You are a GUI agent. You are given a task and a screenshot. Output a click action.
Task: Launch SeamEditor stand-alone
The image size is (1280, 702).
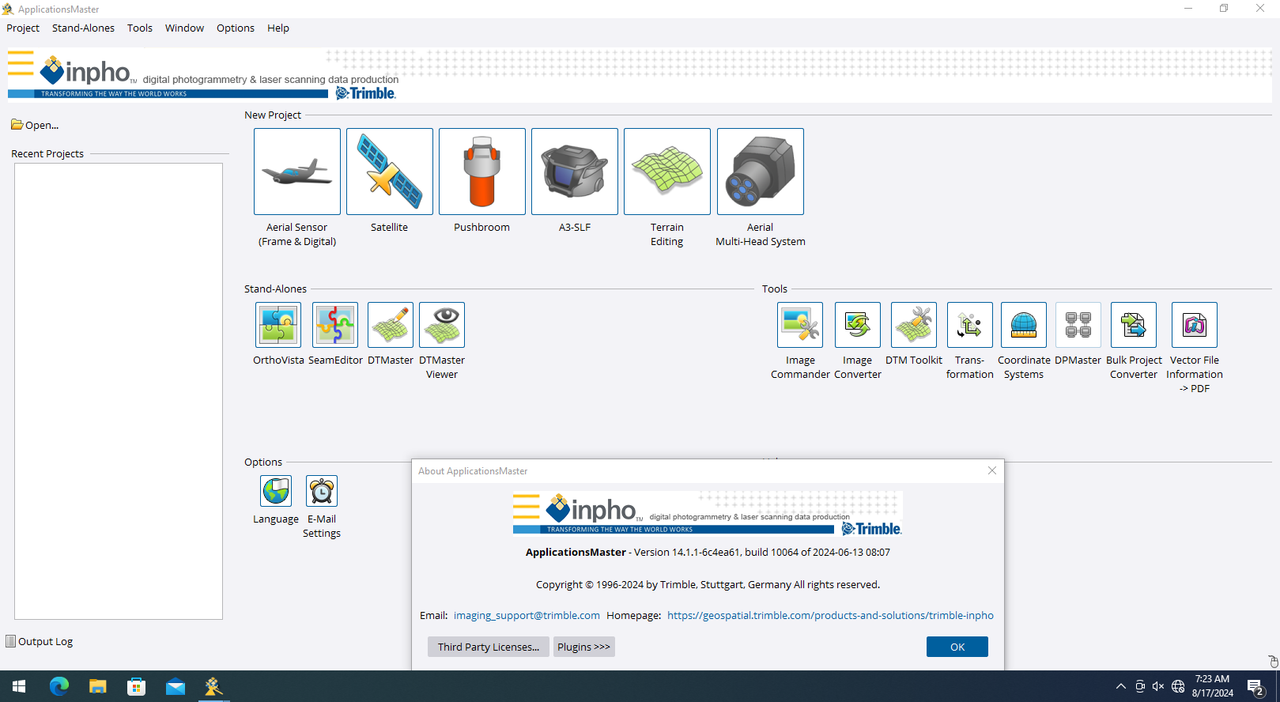(335, 325)
